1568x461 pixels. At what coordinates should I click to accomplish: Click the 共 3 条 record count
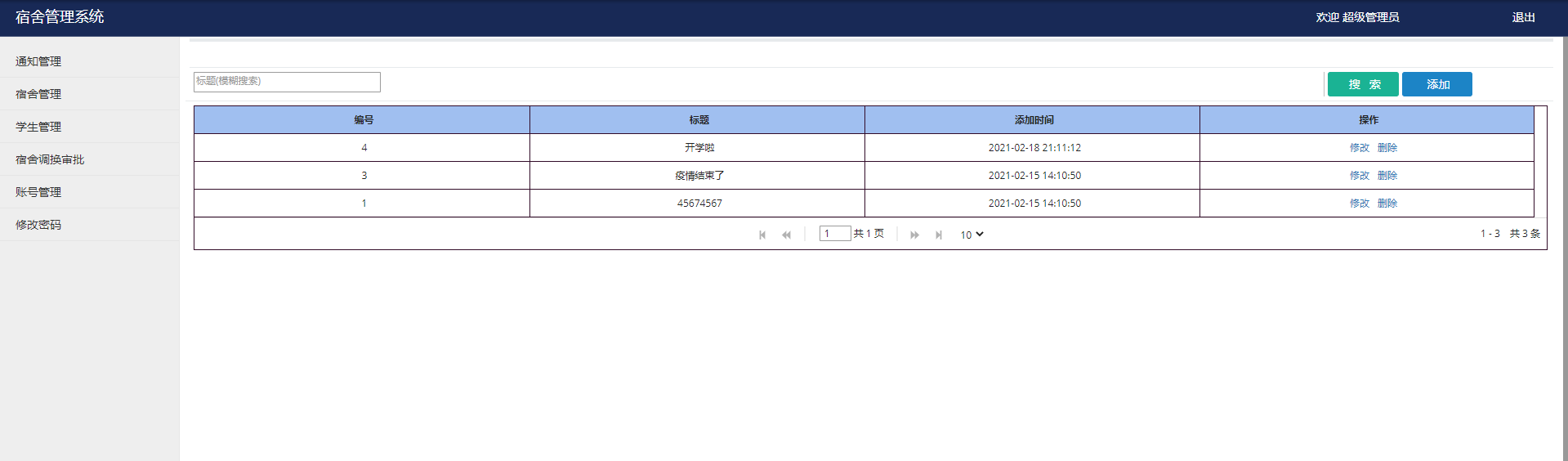[x=1525, y=234]
